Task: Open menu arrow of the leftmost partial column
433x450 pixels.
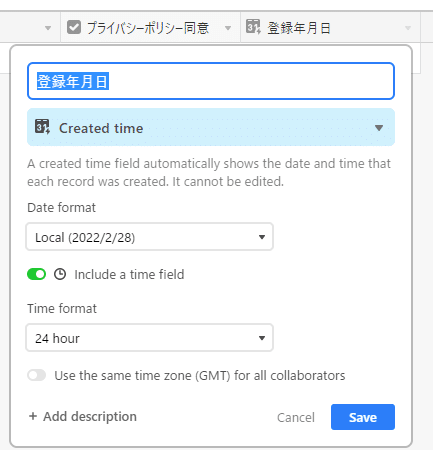Action: point(48,28)
